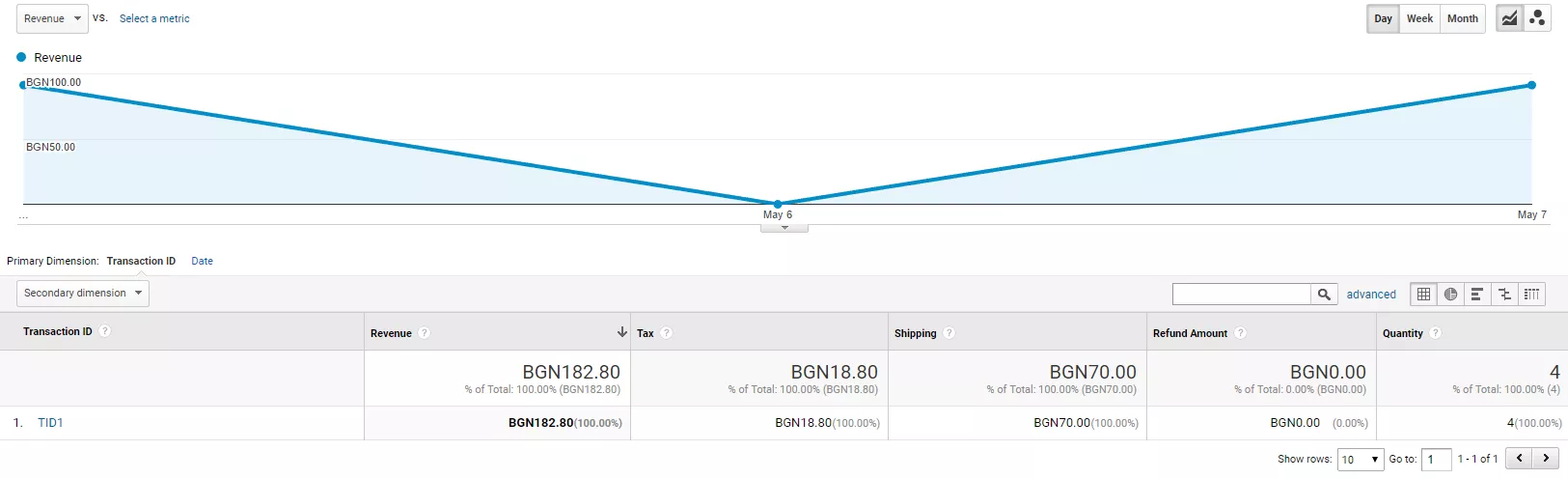This screenshot has width=1568, height=479.
Task: Go to previous page of results
Action: click(1520, 459)
